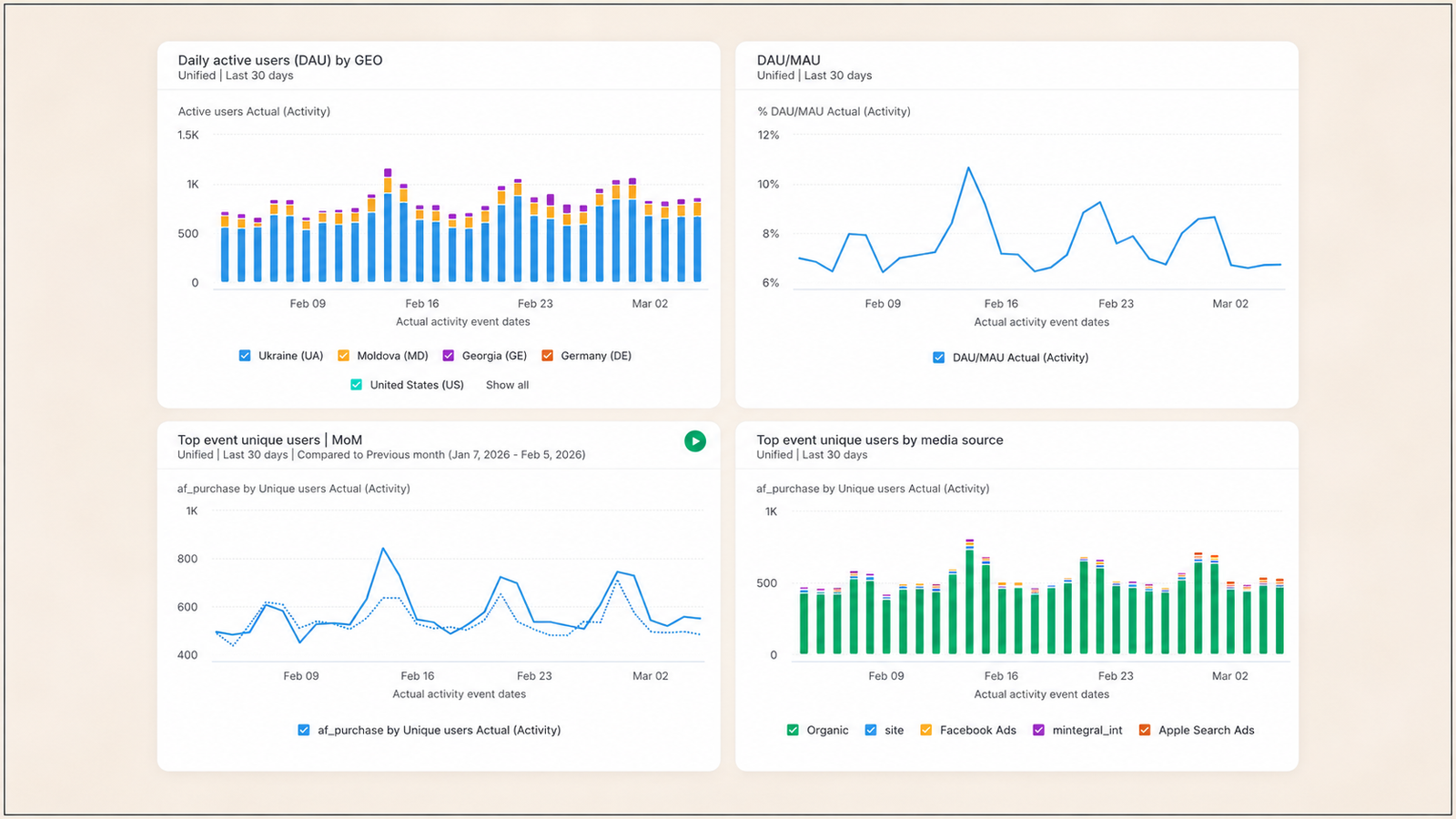This screenshot has width=1456, height=819.
Task: Toggle the Organic media source checkbox
Action: tap(793, 730)
